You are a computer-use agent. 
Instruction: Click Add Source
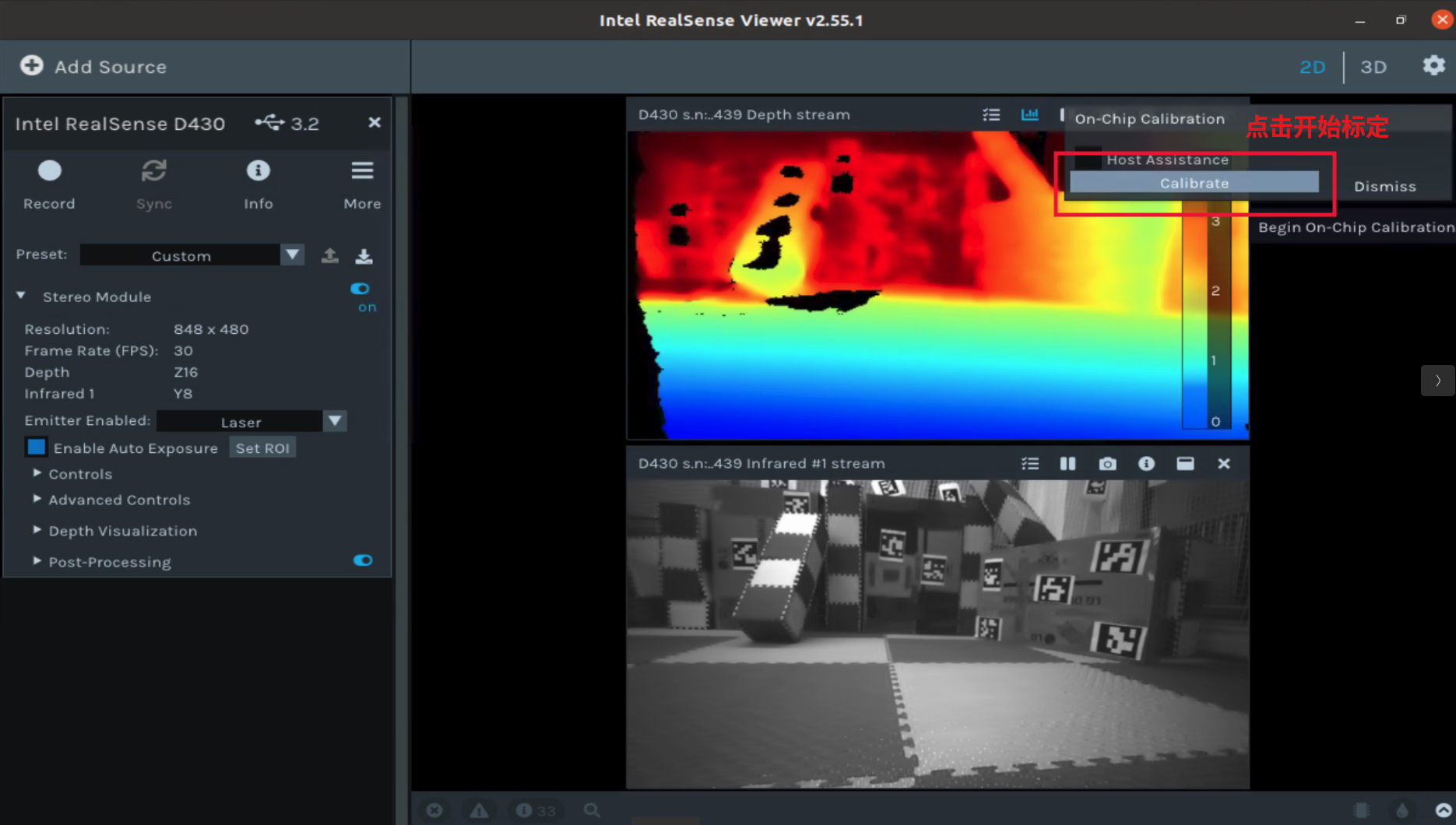click(93, 67)
